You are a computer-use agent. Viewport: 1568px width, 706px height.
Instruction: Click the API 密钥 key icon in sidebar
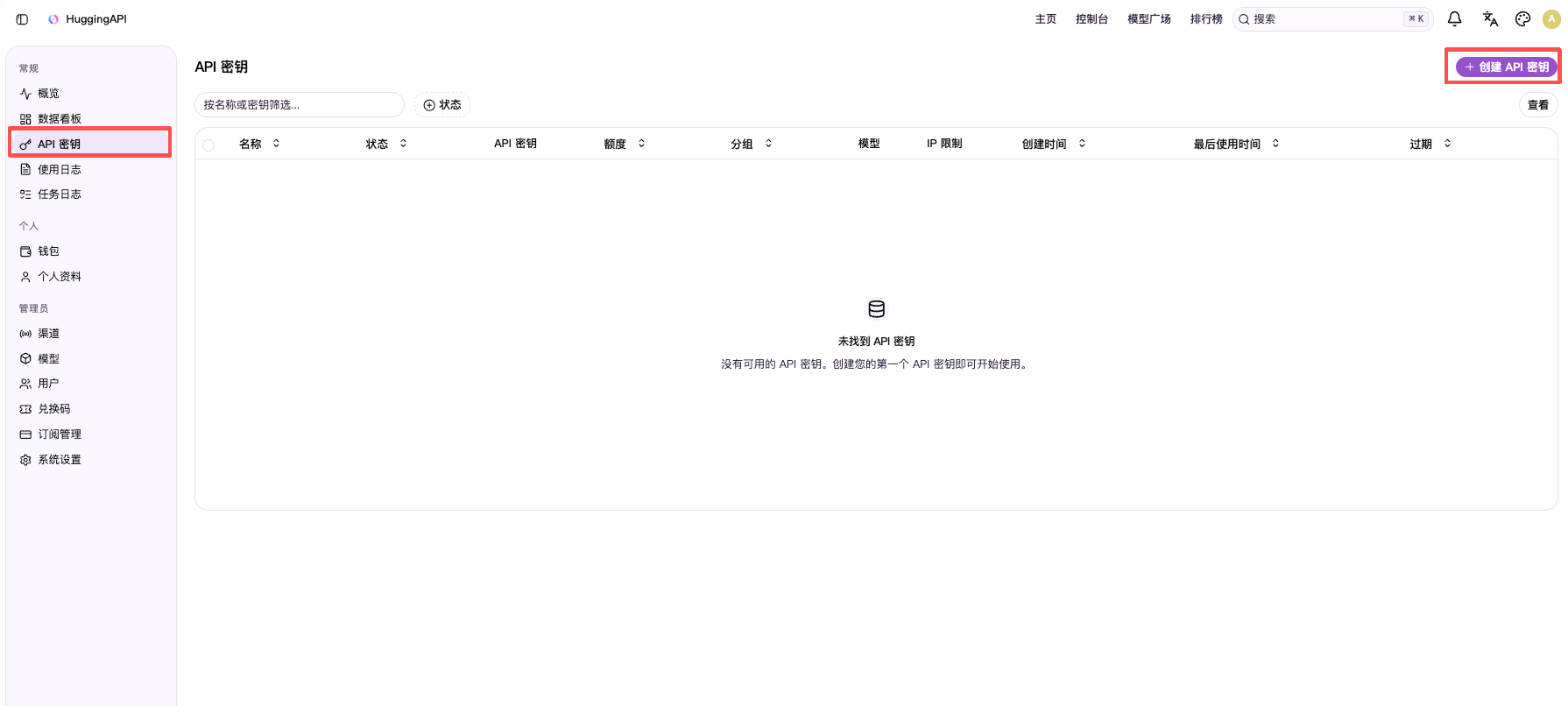[x=25, y=145]
